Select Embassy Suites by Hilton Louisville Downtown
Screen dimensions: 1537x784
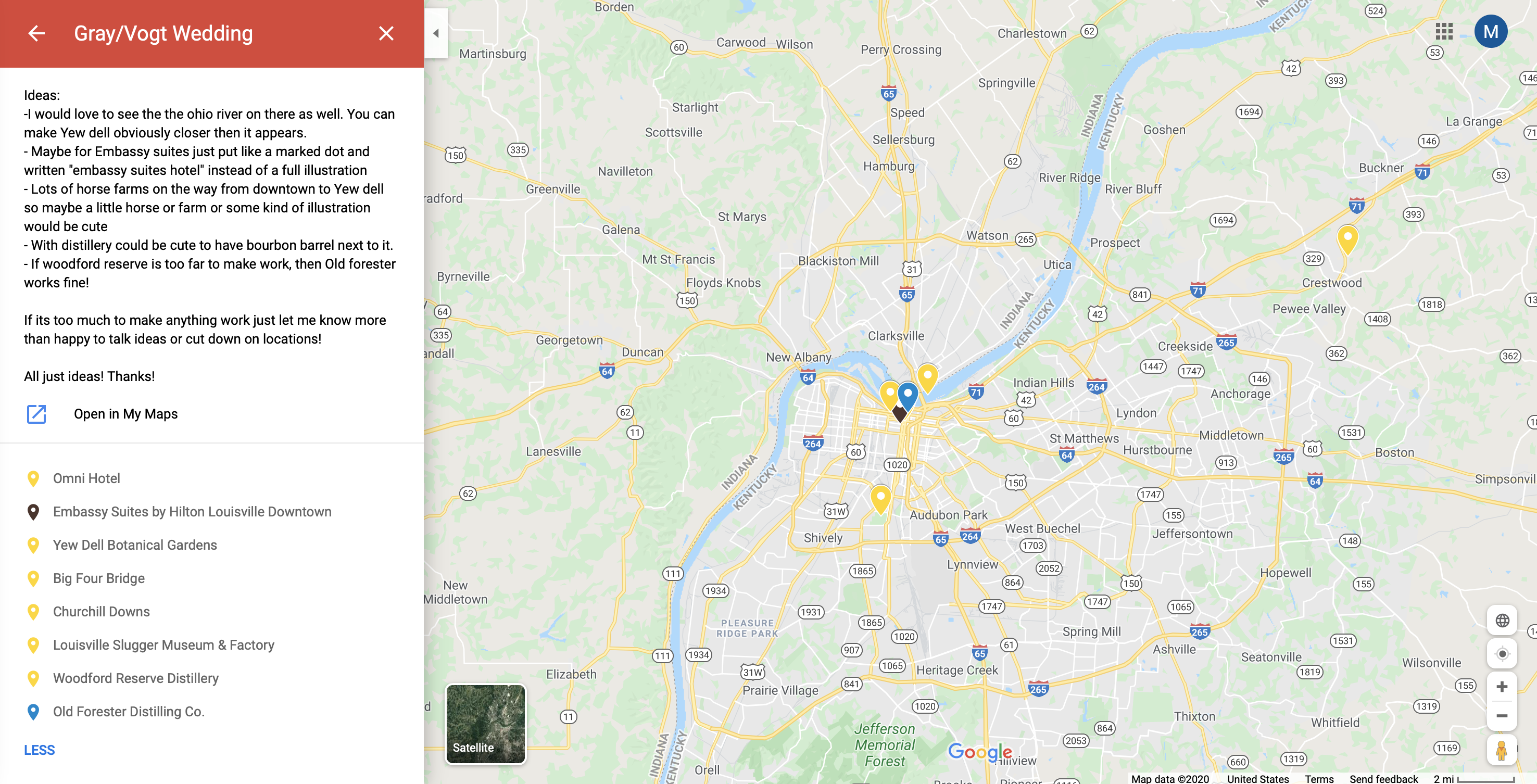(192, 512)
